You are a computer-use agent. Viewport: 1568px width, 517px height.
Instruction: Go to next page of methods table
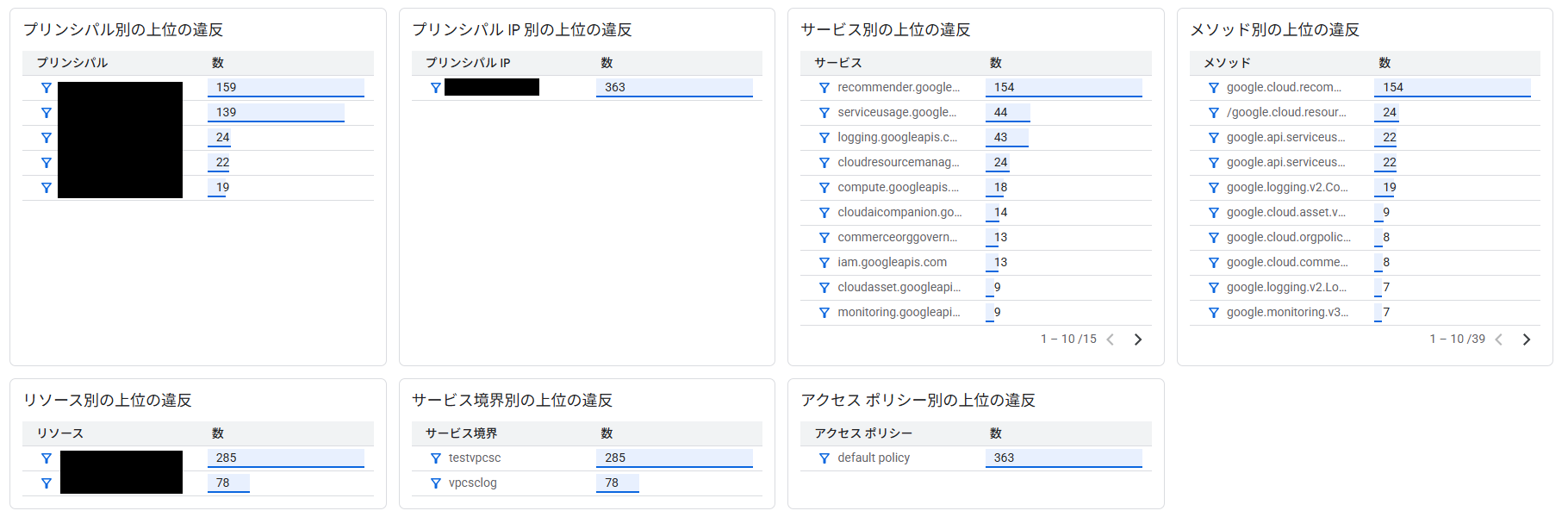pyautogui.click(x=1527, y=339)
